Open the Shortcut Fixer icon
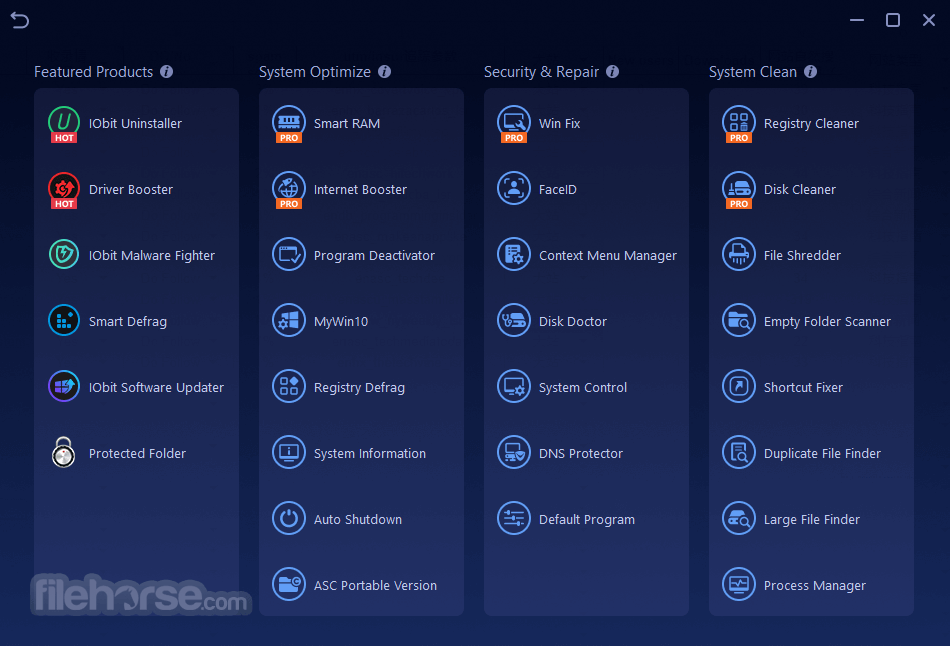The height and width of the screenshot is (646, 950). click(739, 387)
